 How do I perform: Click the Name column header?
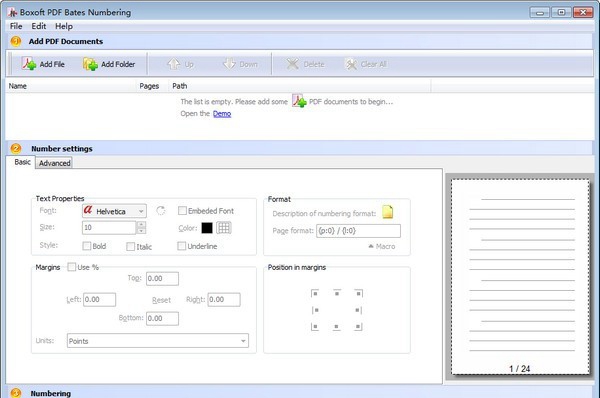point(71,86)
